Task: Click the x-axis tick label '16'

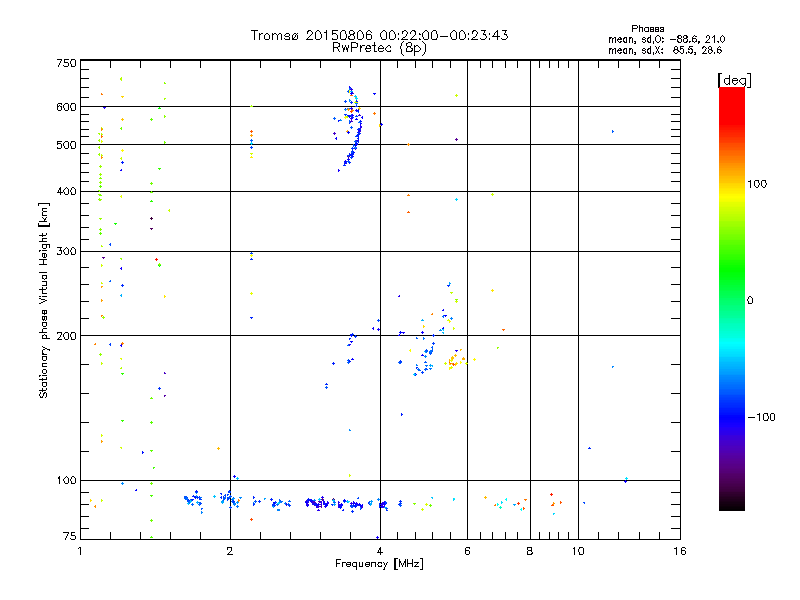Action: click(680, 551)
